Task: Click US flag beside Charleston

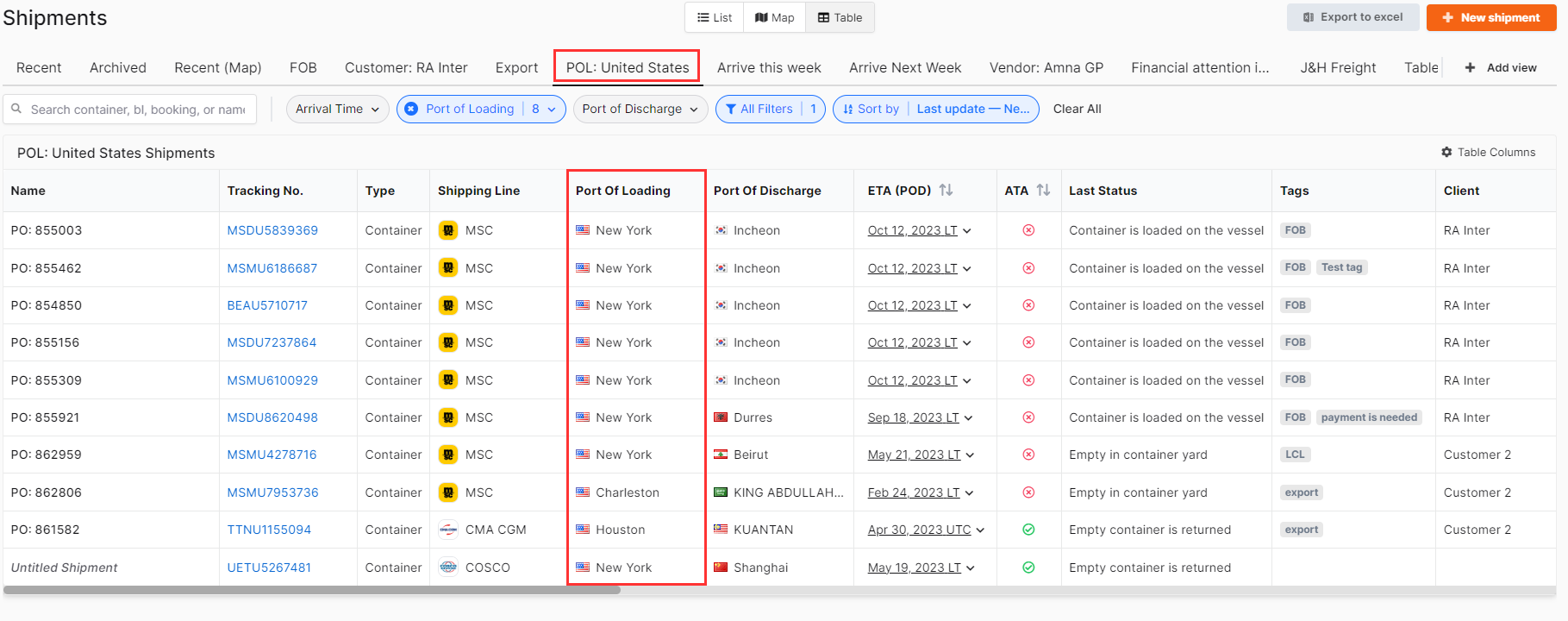Action: point(583,492)
